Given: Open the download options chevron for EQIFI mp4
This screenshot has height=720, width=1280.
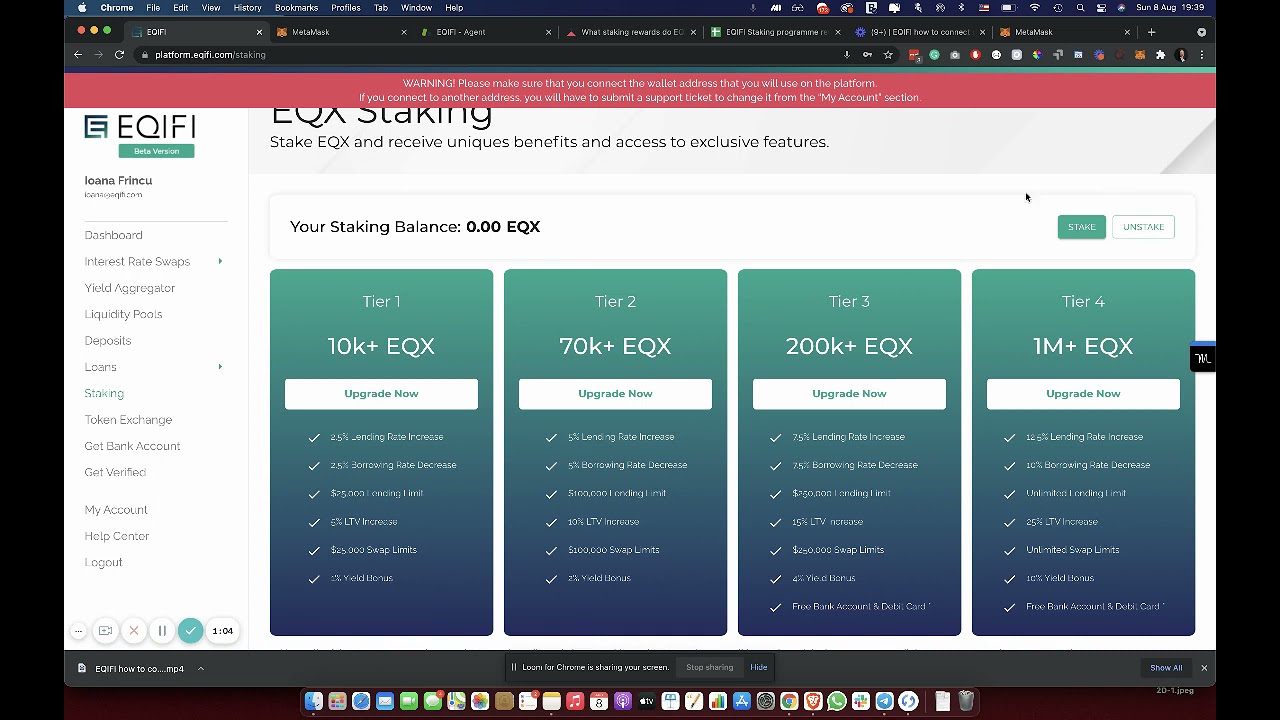Looking at the screenshot, I should pyautogui.click(x=201, y=668).
